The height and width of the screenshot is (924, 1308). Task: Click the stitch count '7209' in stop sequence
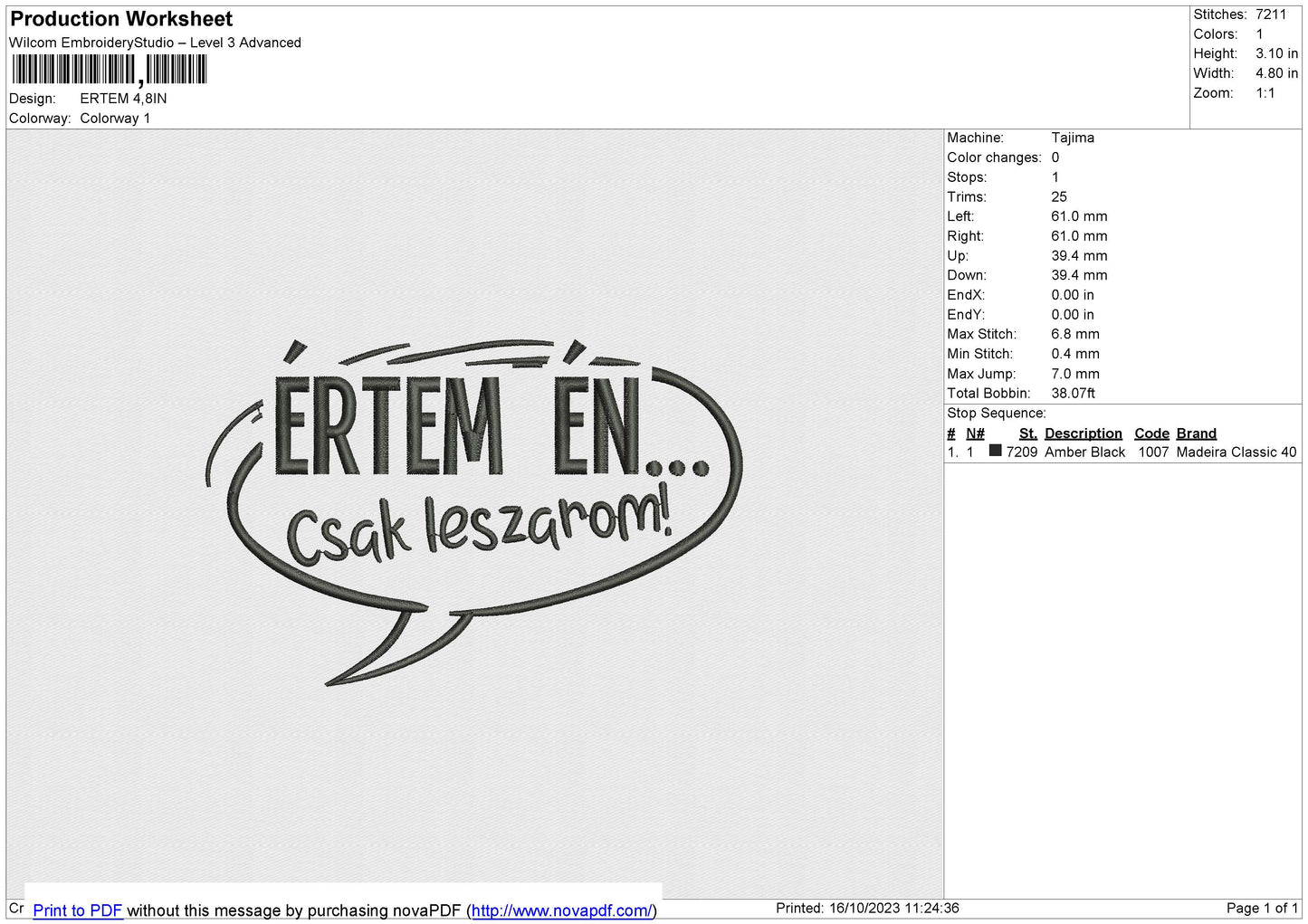click(1022, 452)
